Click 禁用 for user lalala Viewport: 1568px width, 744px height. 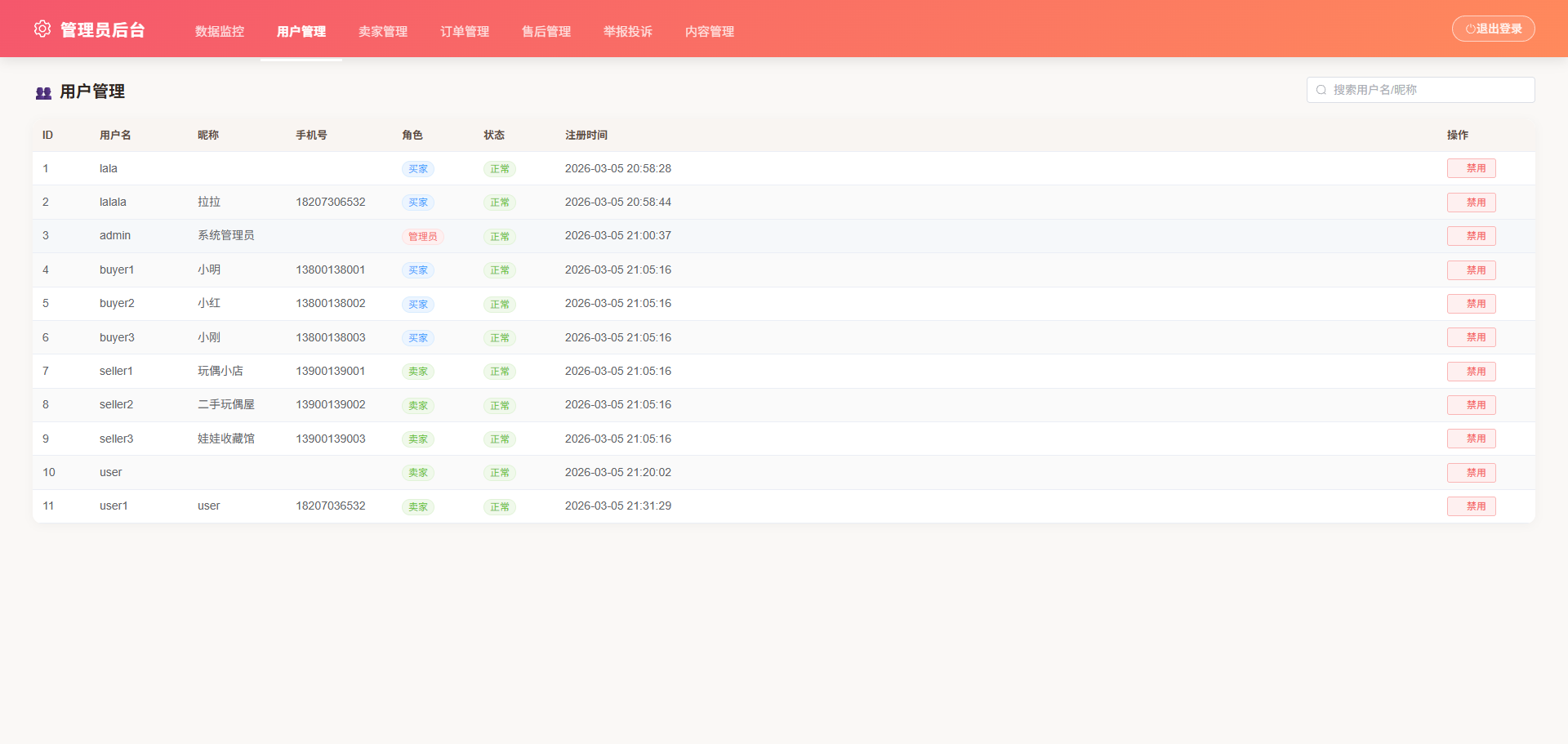[x=1472, y=203]
